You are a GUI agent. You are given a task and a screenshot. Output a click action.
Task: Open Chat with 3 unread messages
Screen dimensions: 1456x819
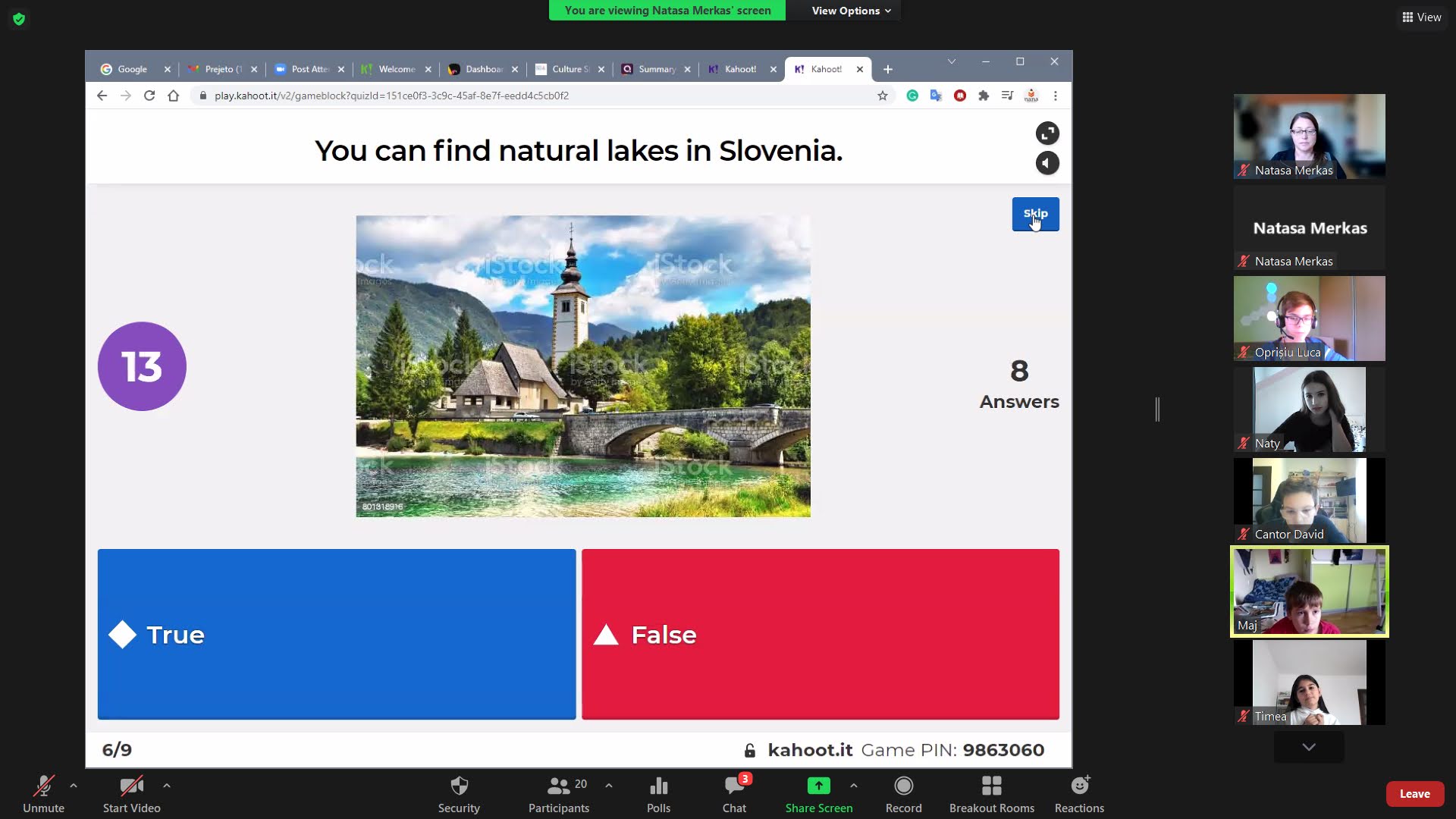(x=734, y=786)
